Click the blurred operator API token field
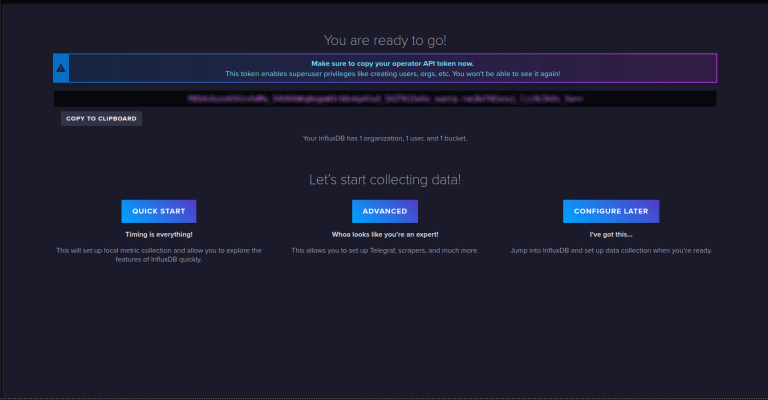The image size is (768, 400). tap(385, 99)
